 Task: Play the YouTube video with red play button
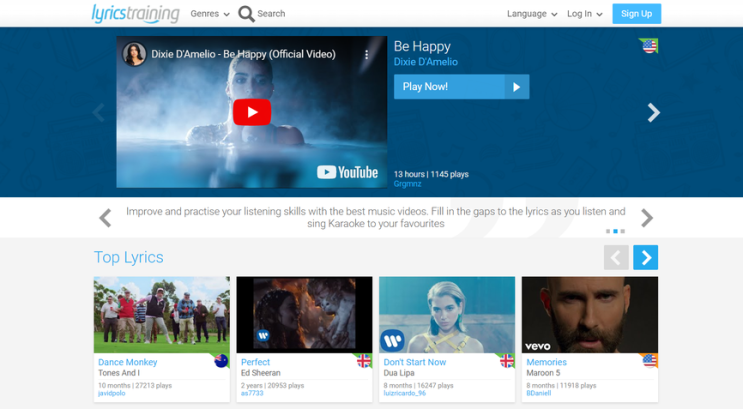pyautogui.click(x=252, y=112)
